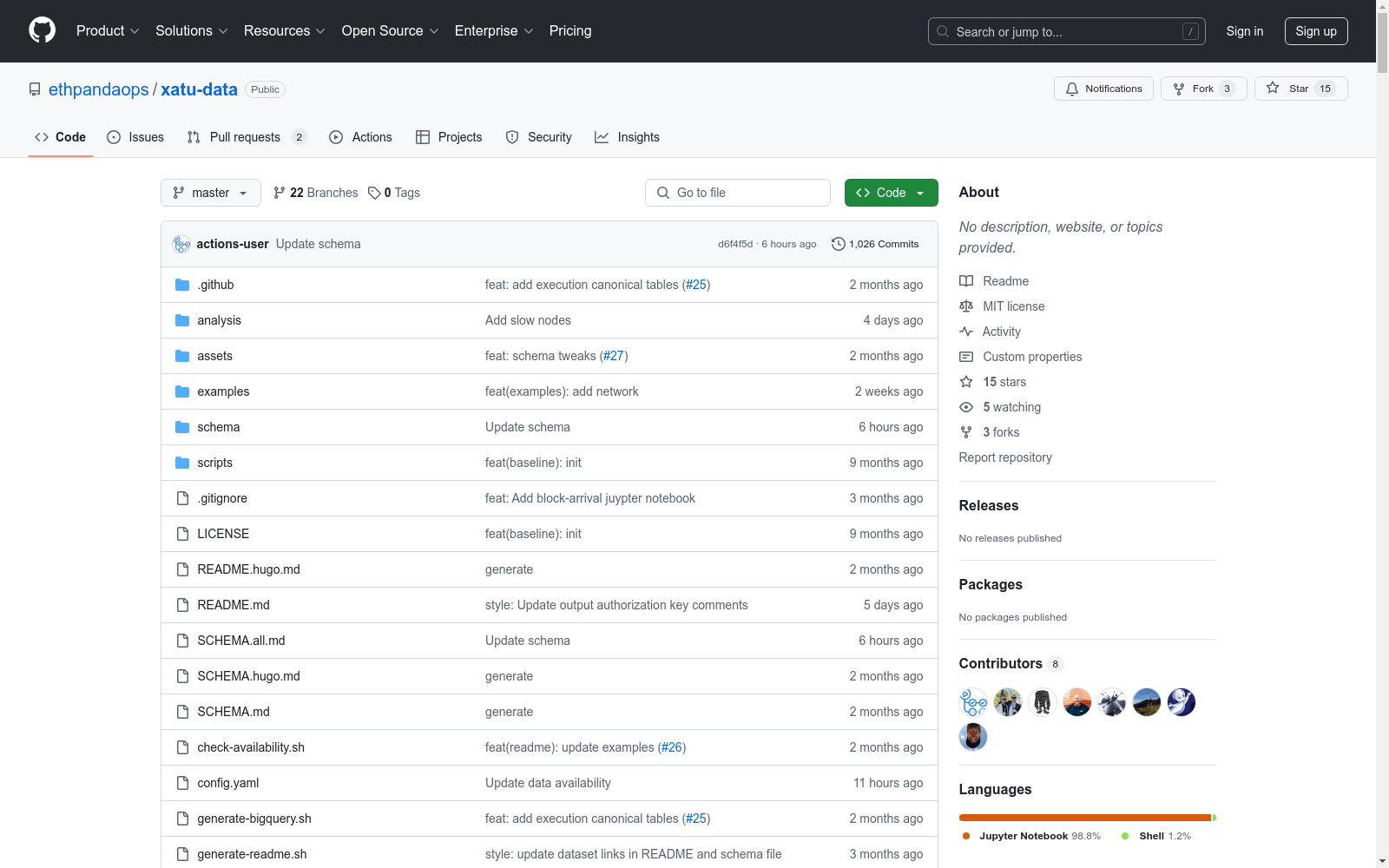This screenshot has width=1389, height=868.
Task: Click the MIT license scales icon
Action: coord(966,306)
